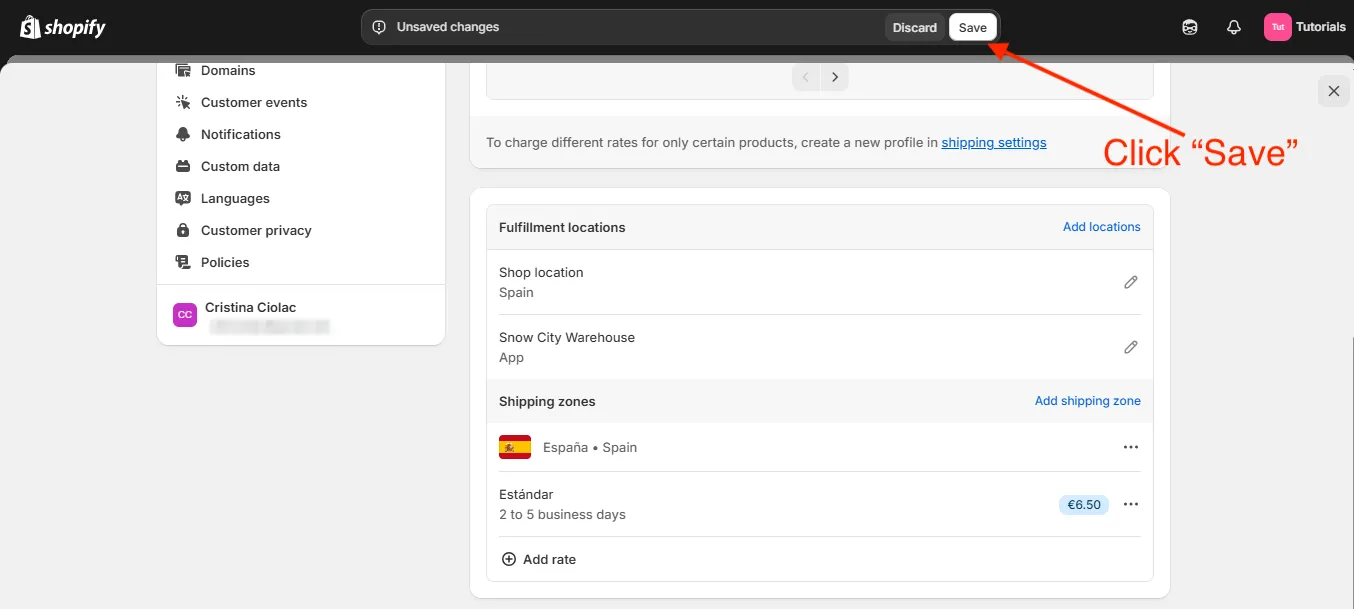This screenshot has height=609, width=1354.
Task: Open the España shipping zone options menu
Action: point(1131,447)
